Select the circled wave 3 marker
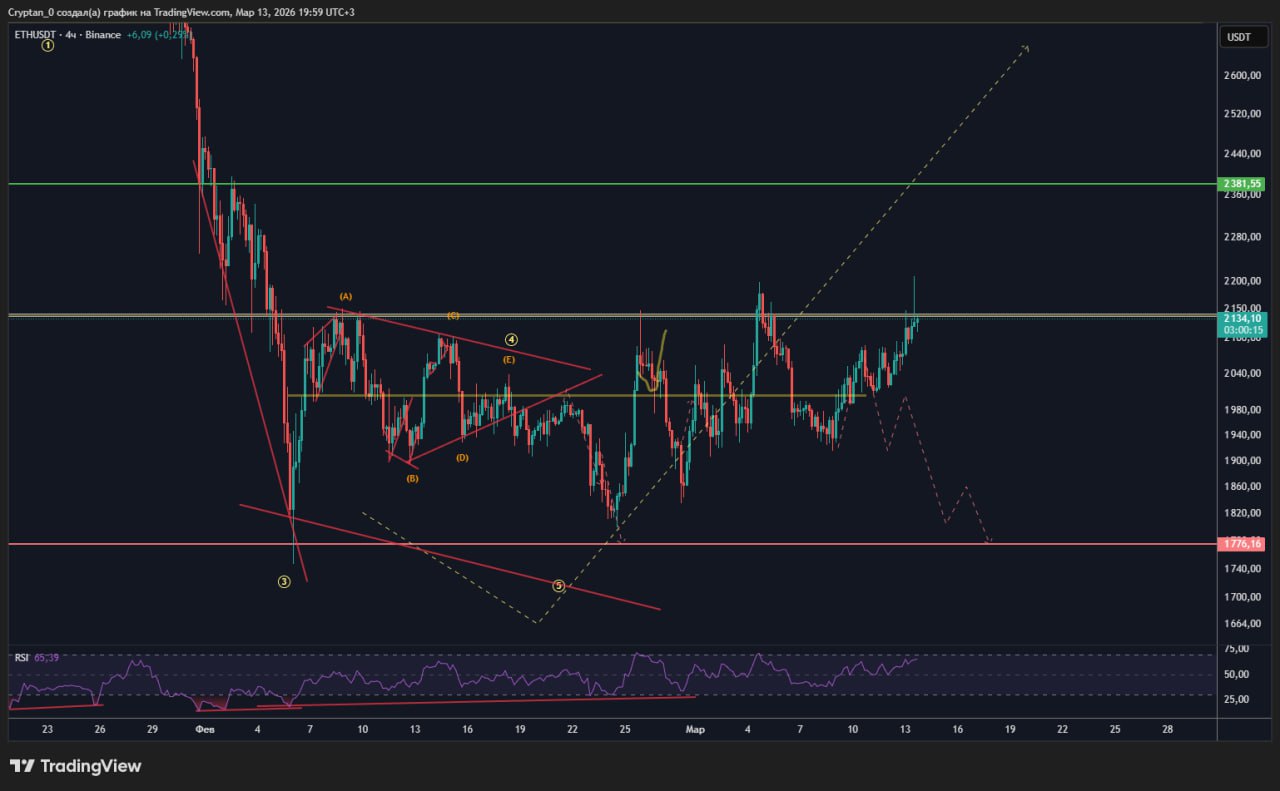The width and height of the screenshot is (1280, 791). (x=284, y=581)
